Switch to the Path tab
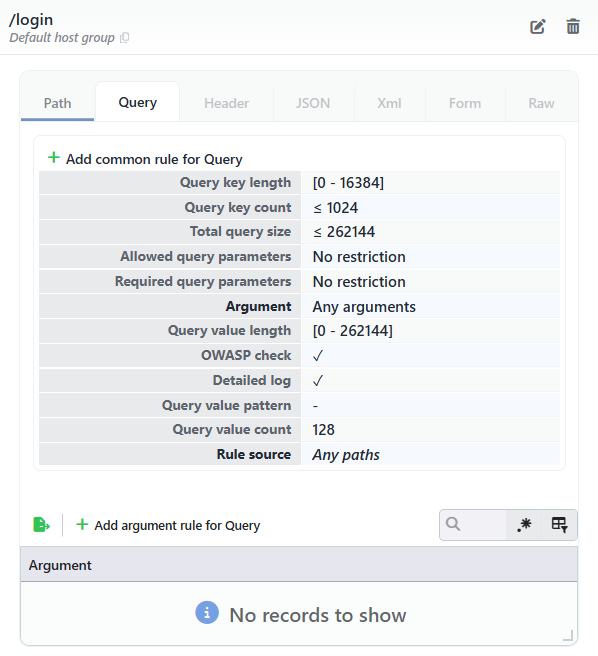Image resolution: width=598 pixels, height=656 pixels. click(x=57, y=103)
